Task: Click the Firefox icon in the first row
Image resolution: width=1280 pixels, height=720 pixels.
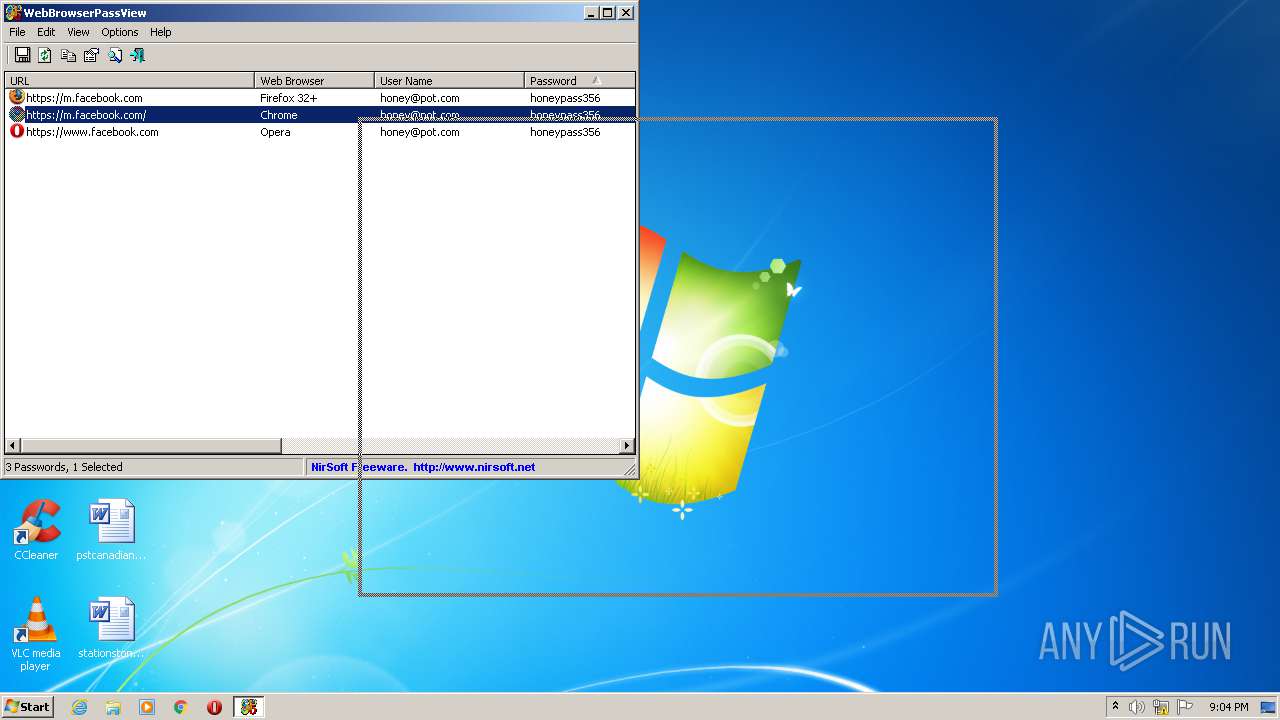Action: (x=16, y=97)
